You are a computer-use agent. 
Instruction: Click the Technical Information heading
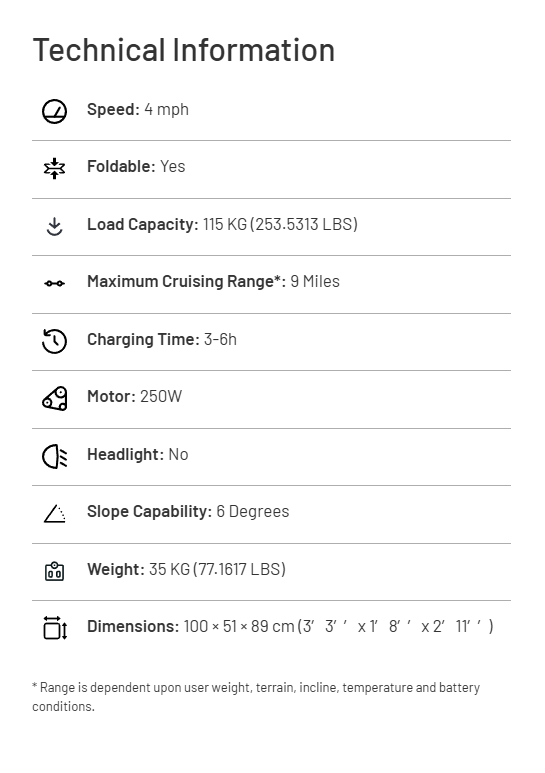tap(184, 50)
